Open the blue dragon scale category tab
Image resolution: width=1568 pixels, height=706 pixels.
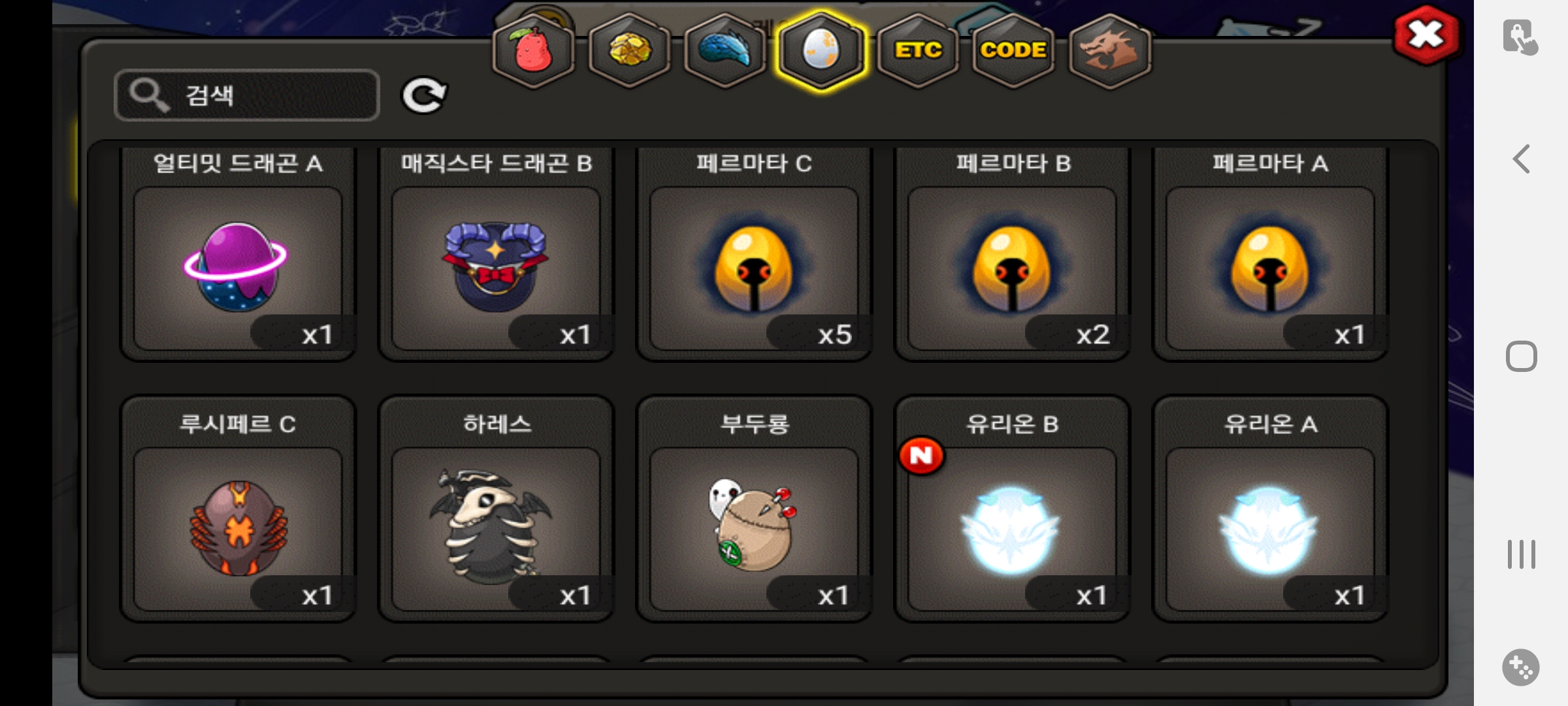[725, 51]
